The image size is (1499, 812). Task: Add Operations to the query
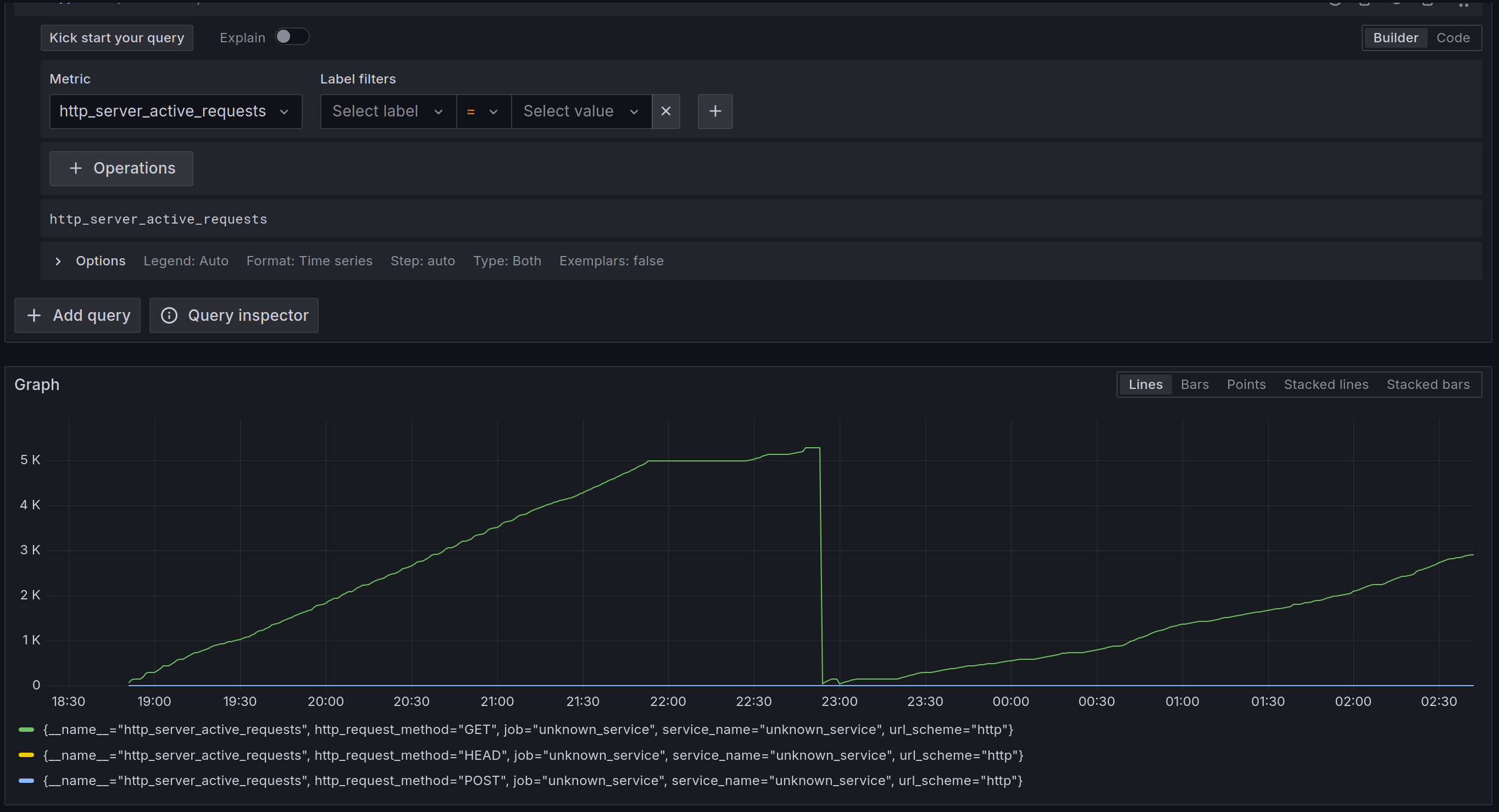121,169
